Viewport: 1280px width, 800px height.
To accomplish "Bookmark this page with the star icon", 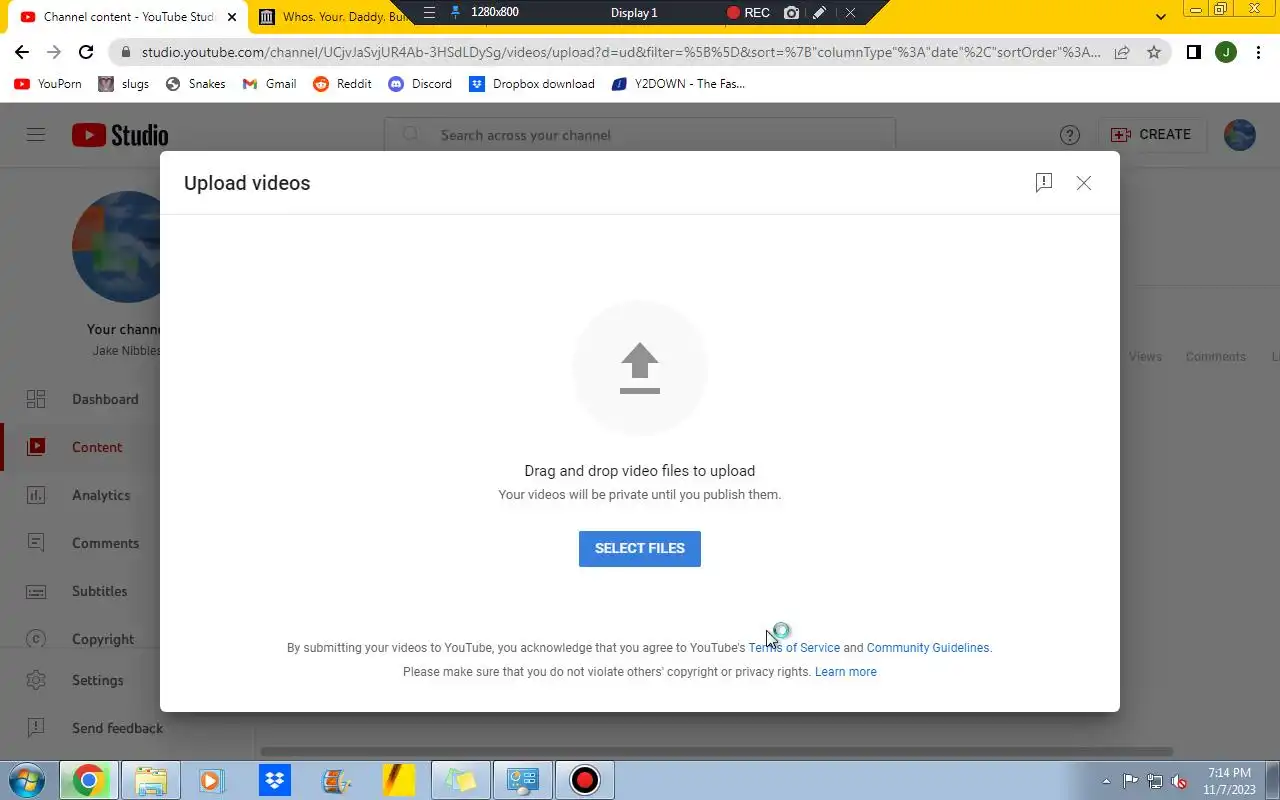I will coord(1154,52).
